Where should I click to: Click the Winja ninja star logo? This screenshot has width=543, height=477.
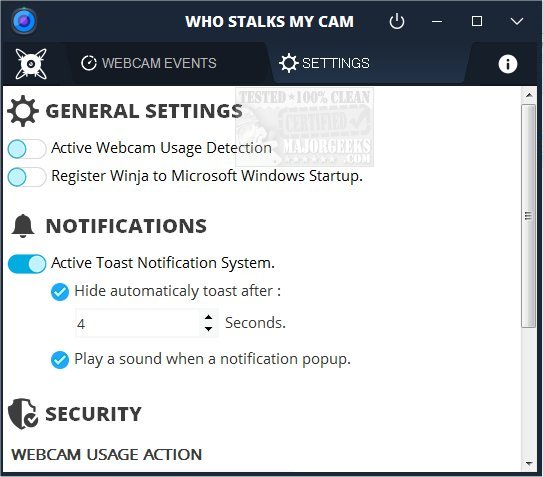(31, 64)
